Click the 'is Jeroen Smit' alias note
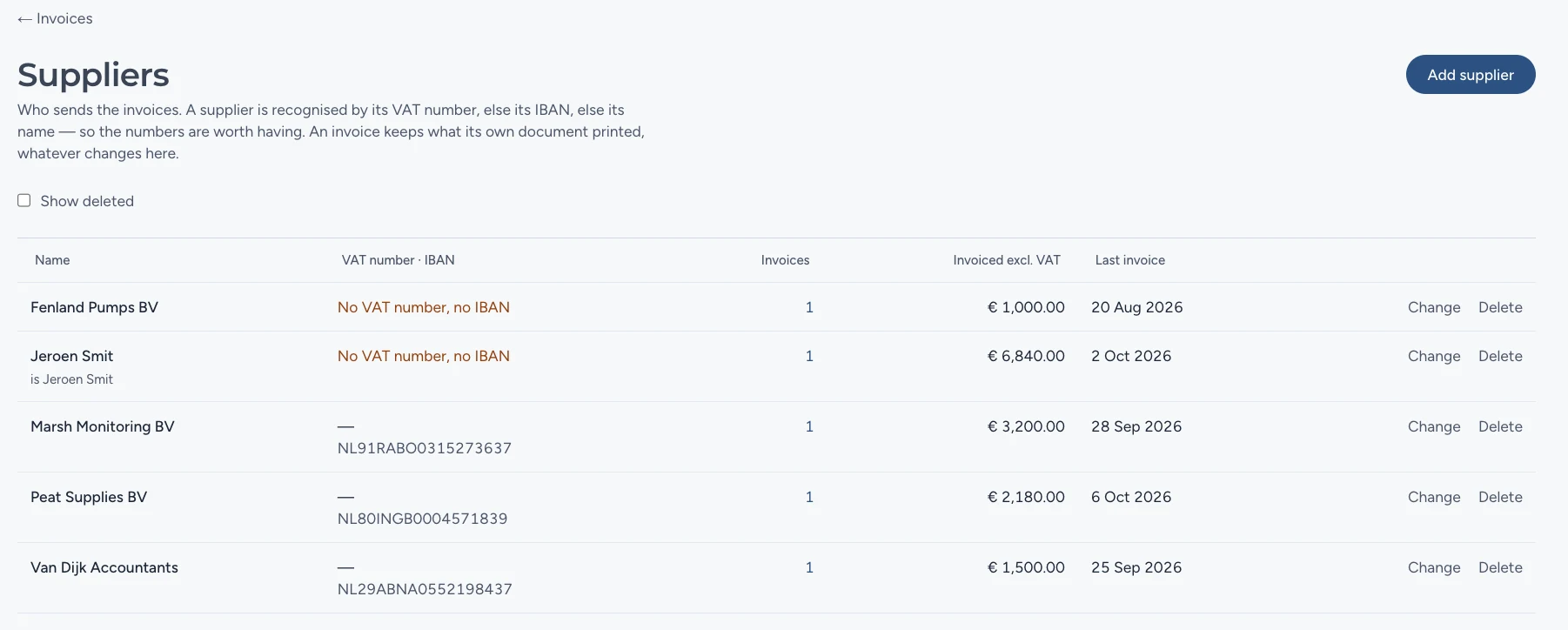 pyautogui.click(x=71, y=379)
